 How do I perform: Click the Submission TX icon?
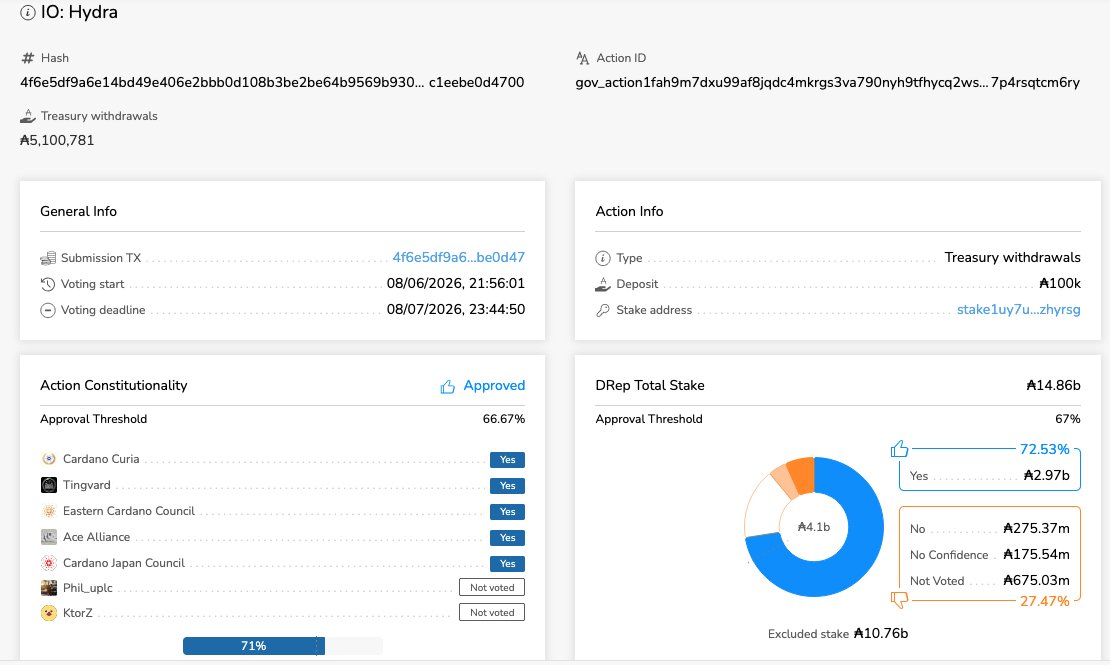click(47, 258)
